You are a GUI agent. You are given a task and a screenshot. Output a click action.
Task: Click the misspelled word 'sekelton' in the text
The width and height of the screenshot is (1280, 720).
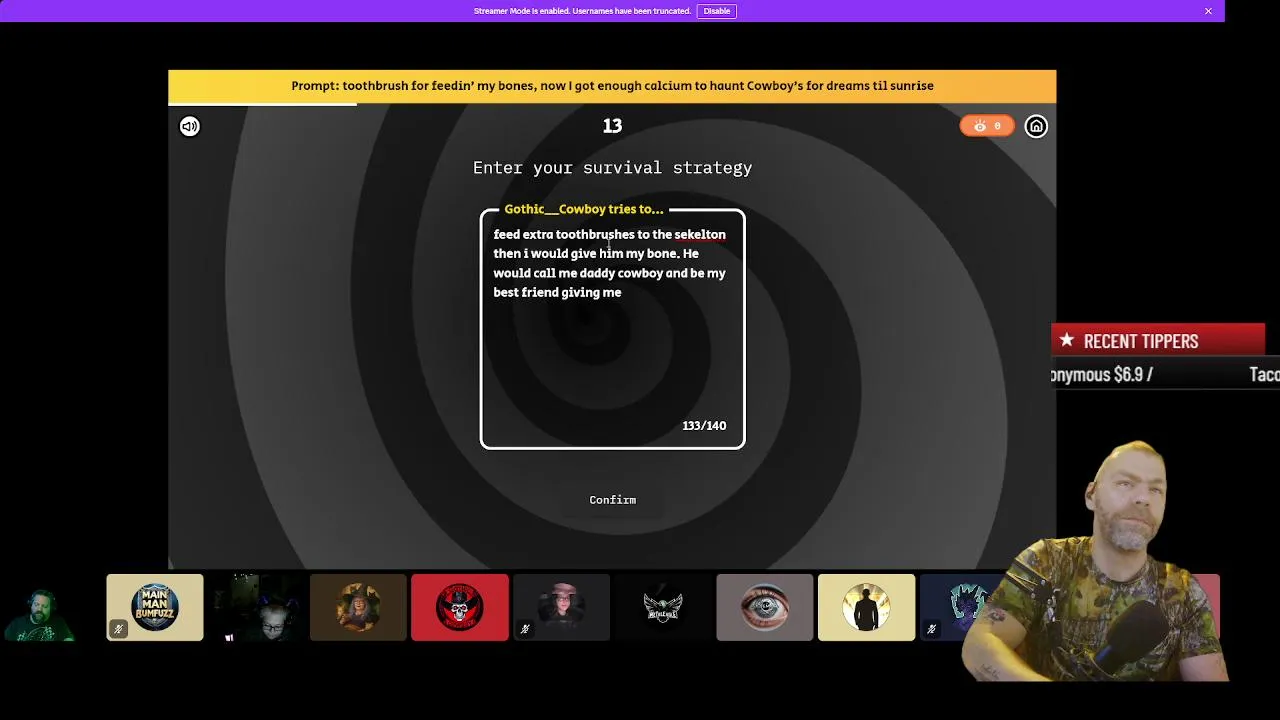(x=700, y=234)
